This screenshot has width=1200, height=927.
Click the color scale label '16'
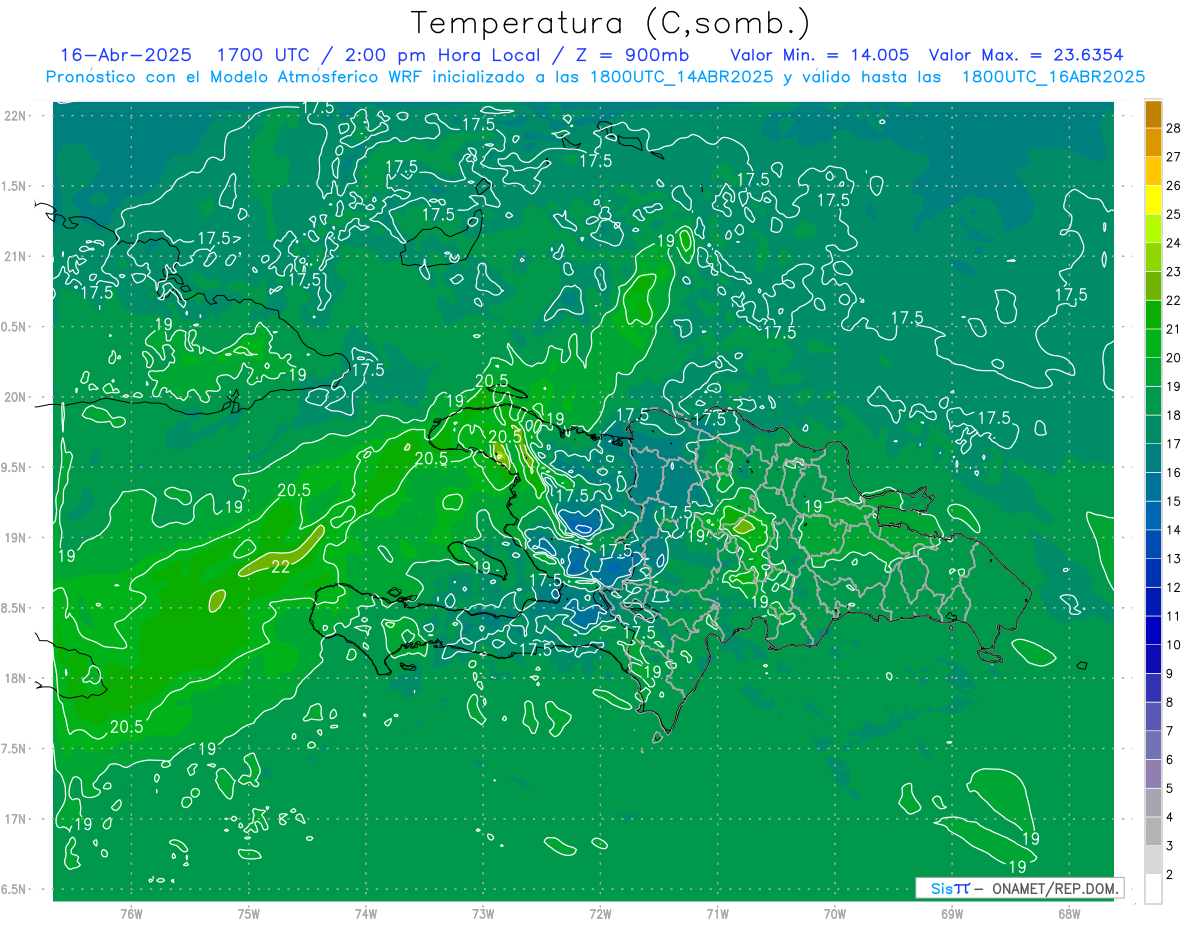(x=1174, y=473)
